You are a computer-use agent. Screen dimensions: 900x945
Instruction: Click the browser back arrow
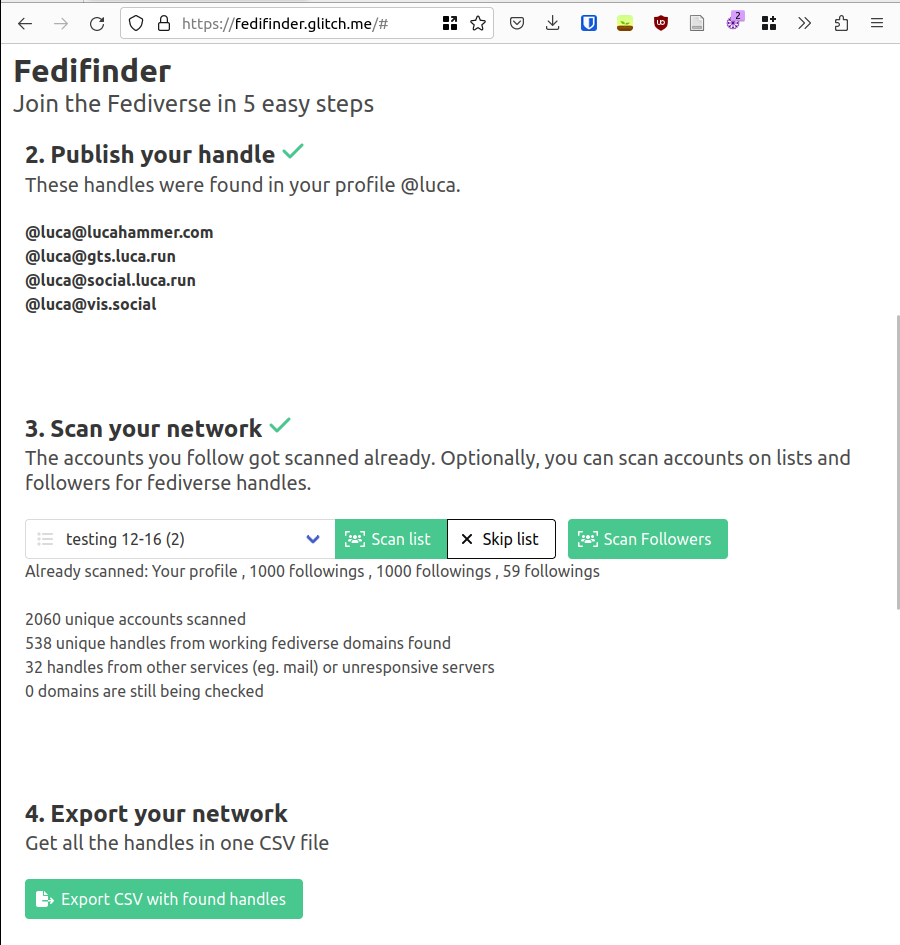25,24
